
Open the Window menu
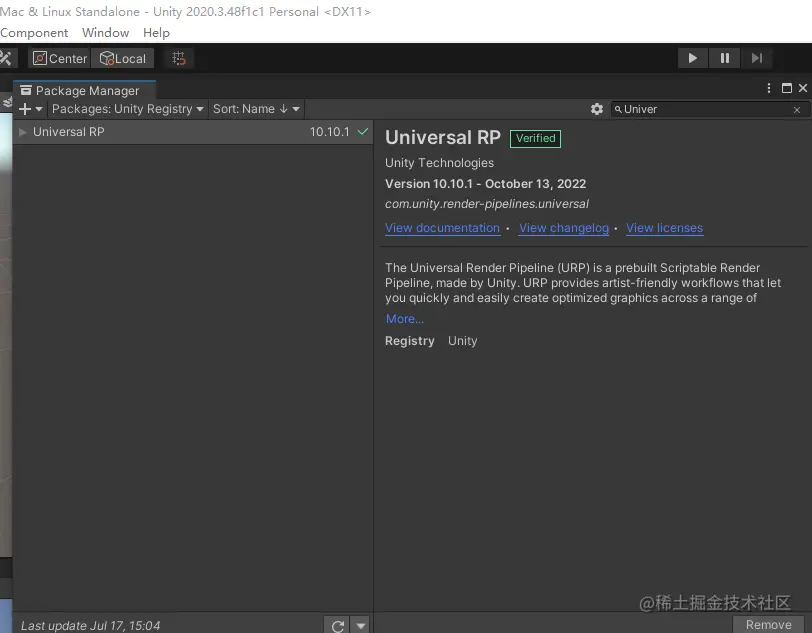coord(105,33)
